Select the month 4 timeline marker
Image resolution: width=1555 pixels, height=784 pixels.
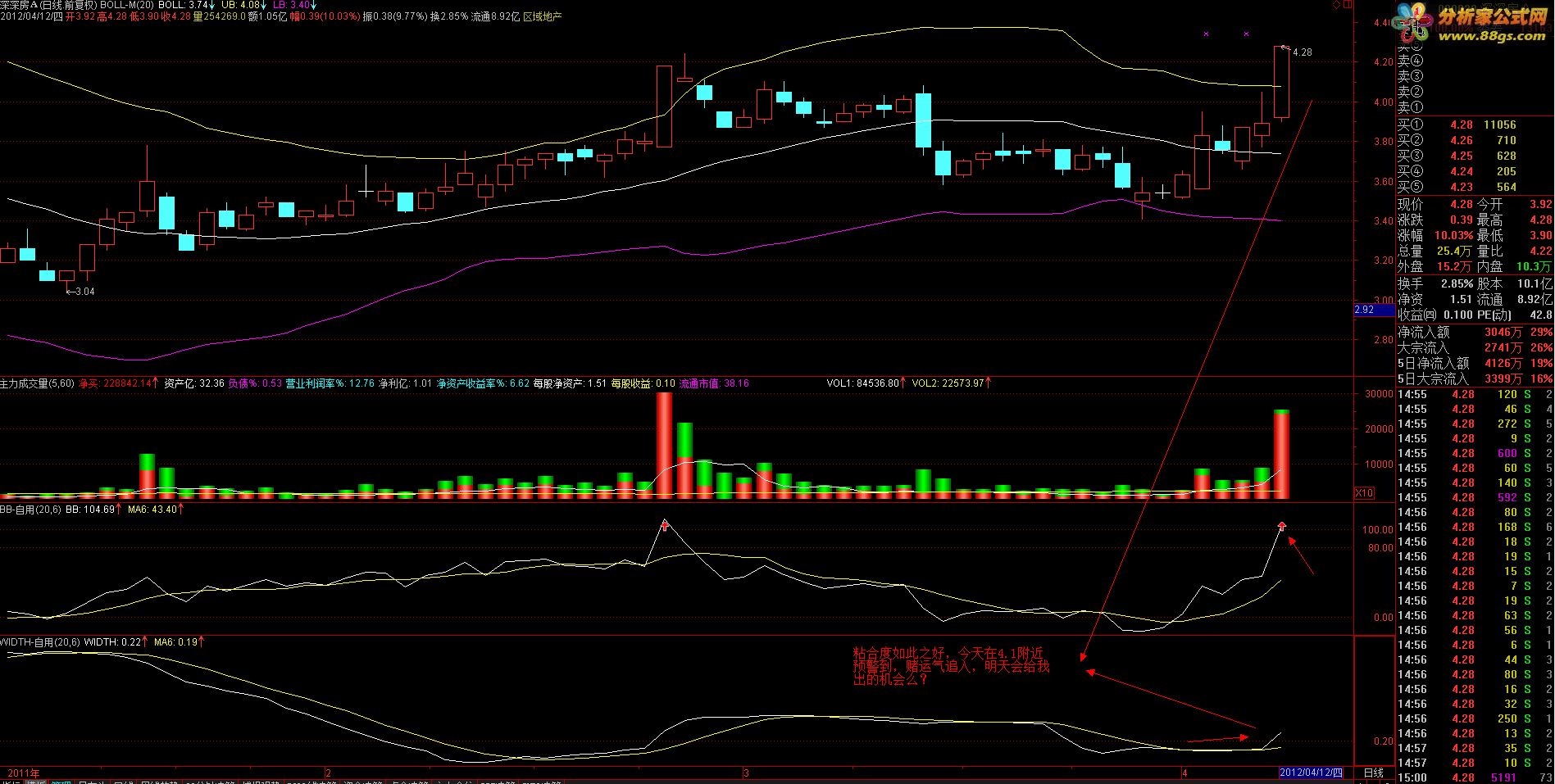1185,773
